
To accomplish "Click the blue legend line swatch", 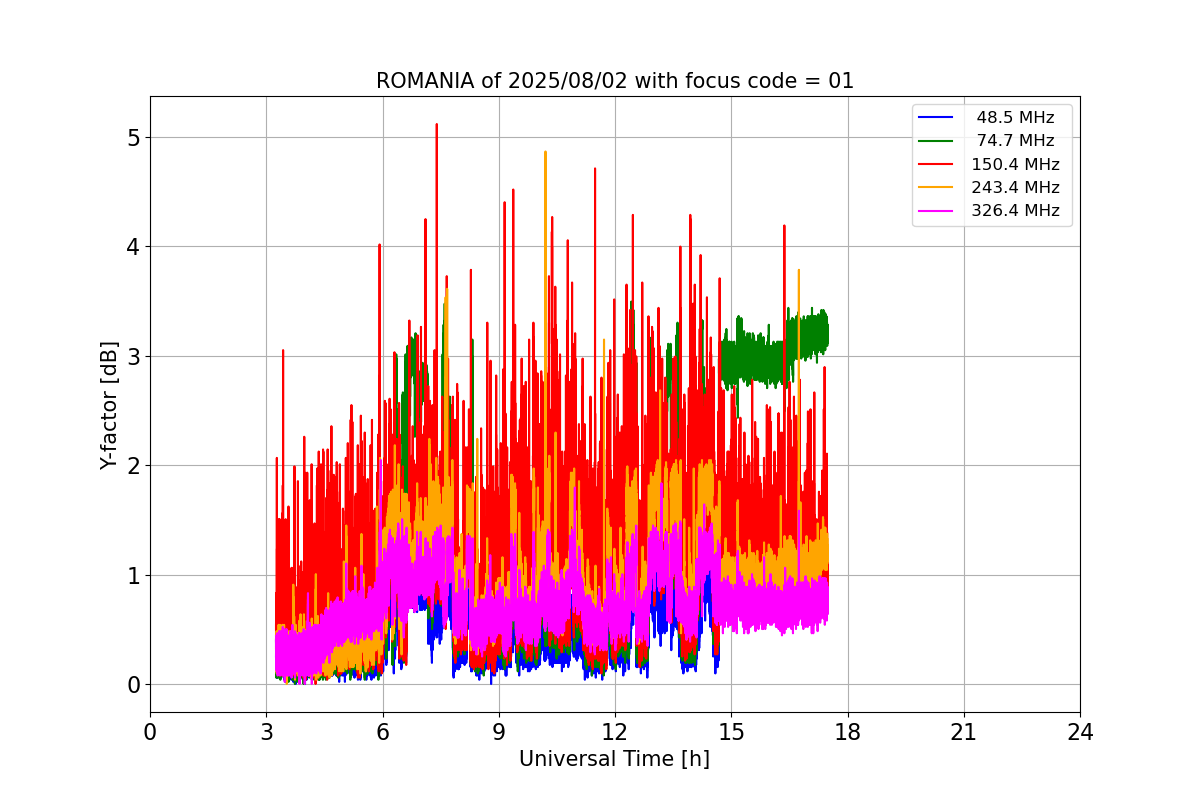I will click(x=935, y=118).
